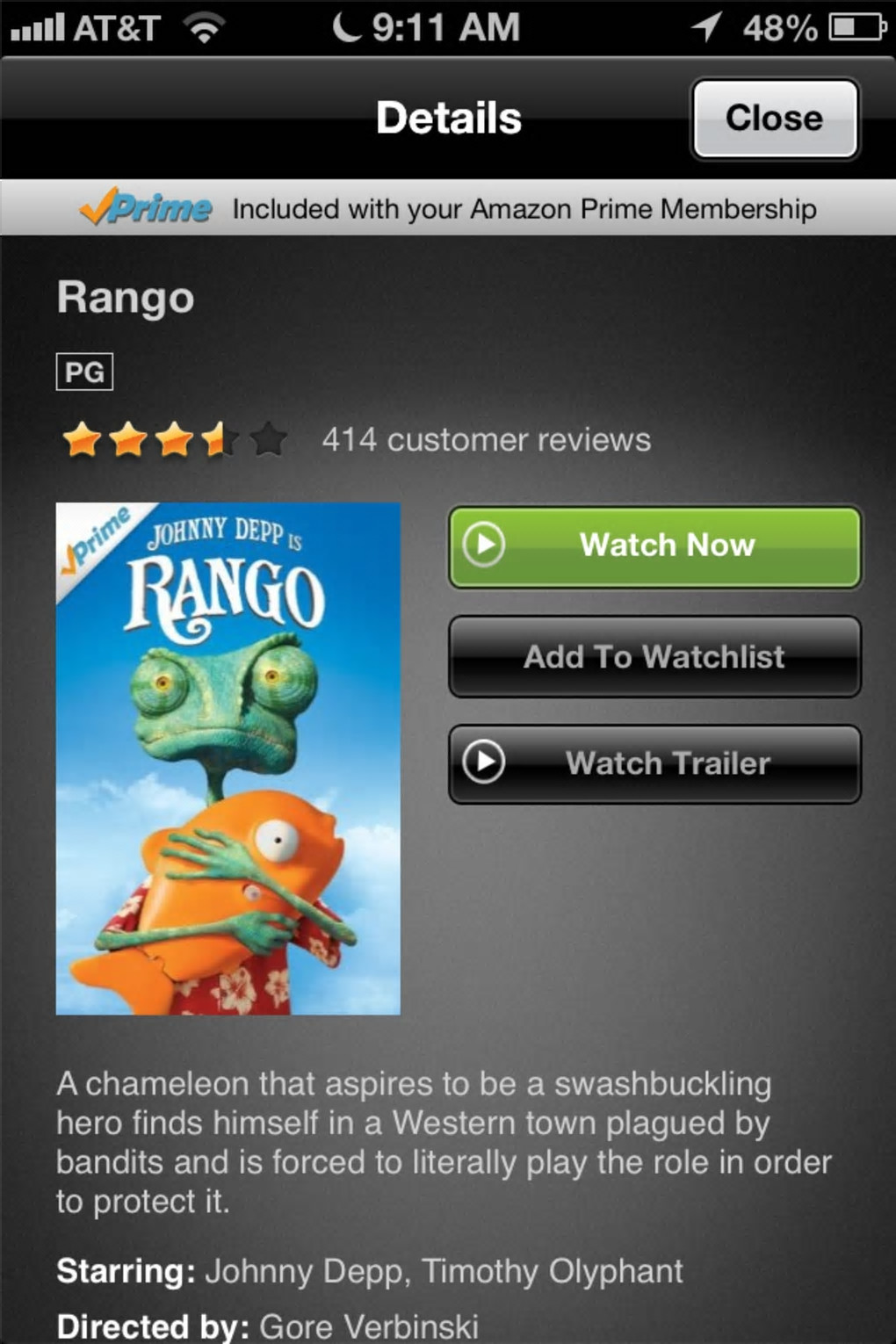Tap the Rango movie poster thumbnail

tap(228, 759)
